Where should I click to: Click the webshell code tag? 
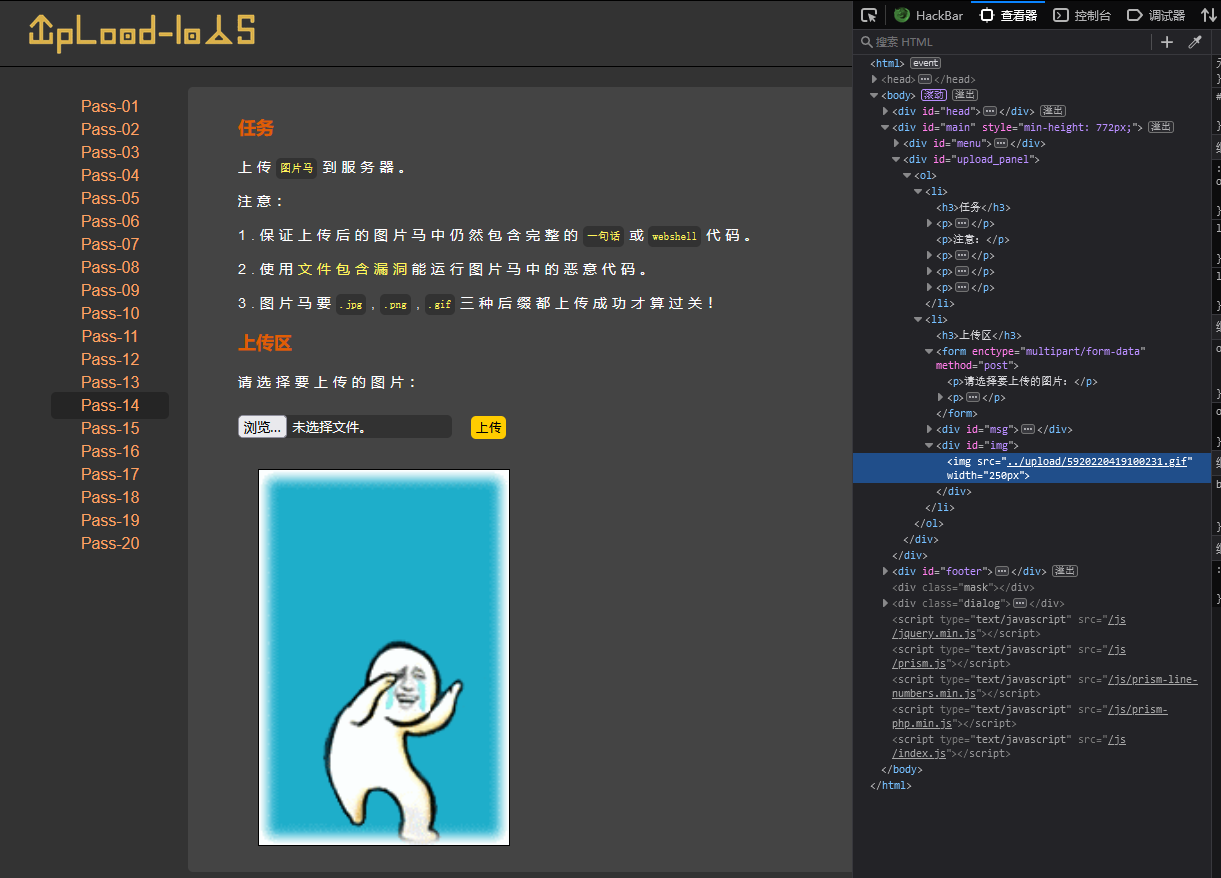pos(672,237)
